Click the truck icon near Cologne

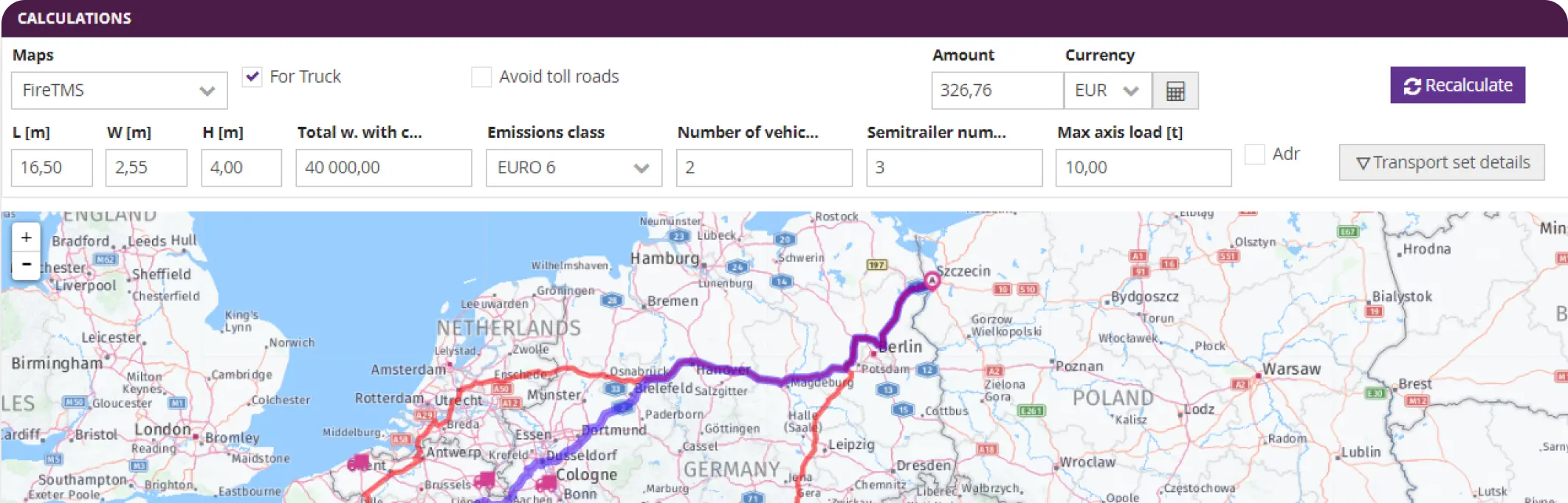[x=546, y=484]
